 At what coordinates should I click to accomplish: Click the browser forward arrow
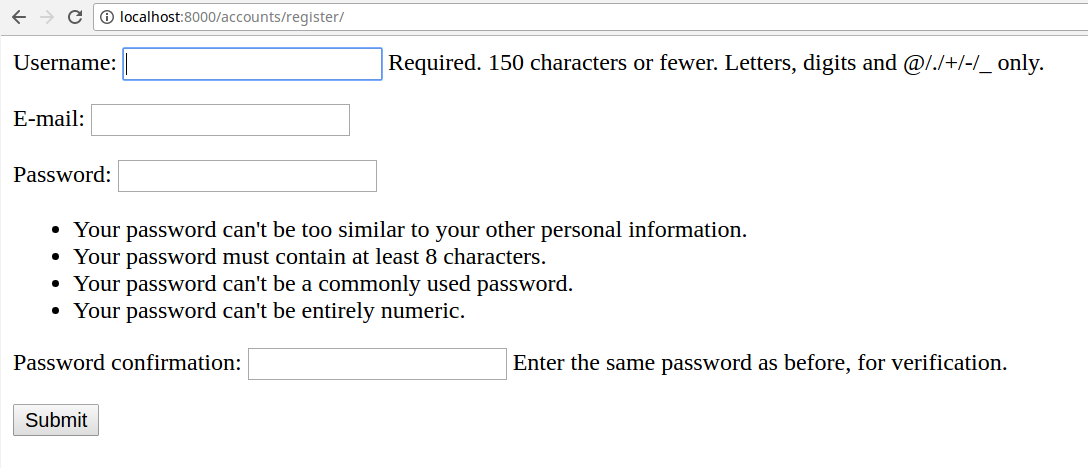click(x=46, y=17)
